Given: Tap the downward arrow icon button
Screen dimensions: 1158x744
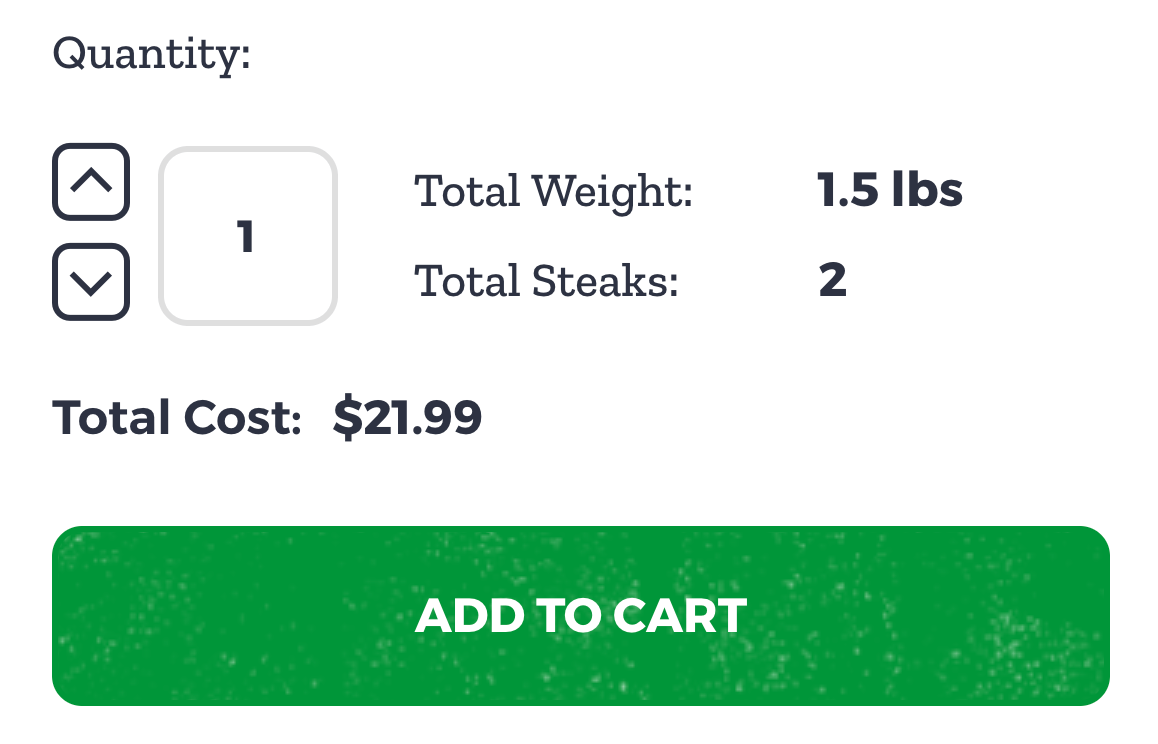Looking at the screenshot, I should pos(91,282).
